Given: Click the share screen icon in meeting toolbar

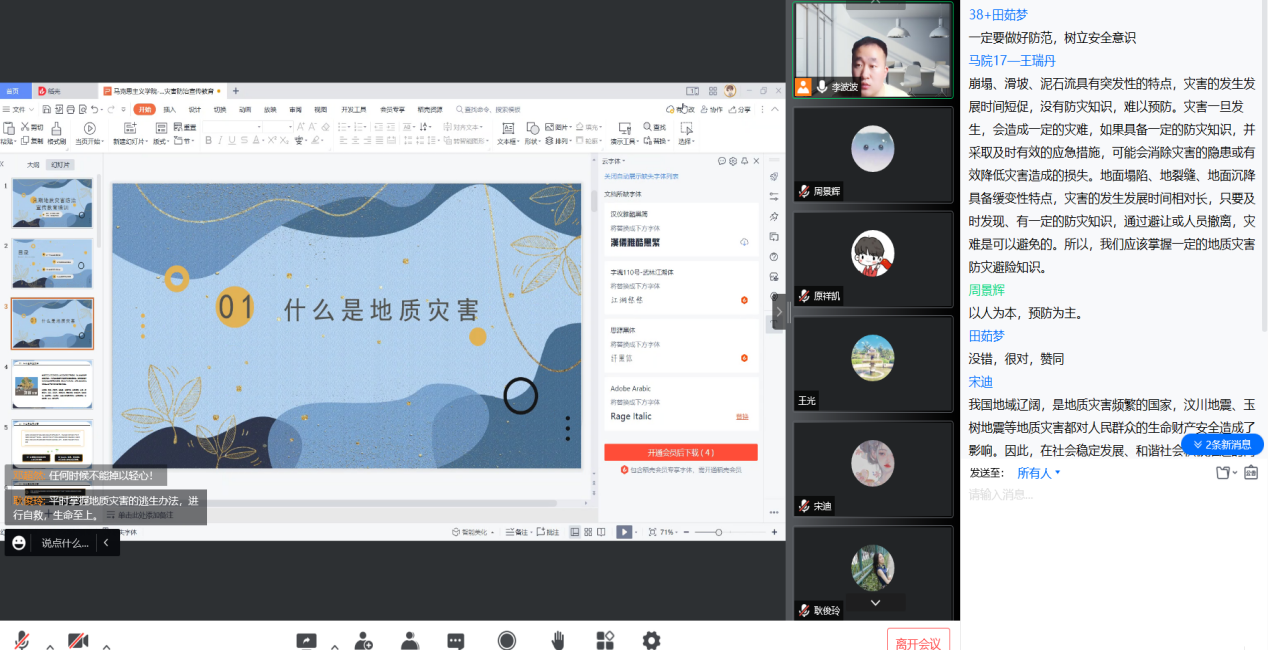Looking at the screenshot, I should coord(307,641).
